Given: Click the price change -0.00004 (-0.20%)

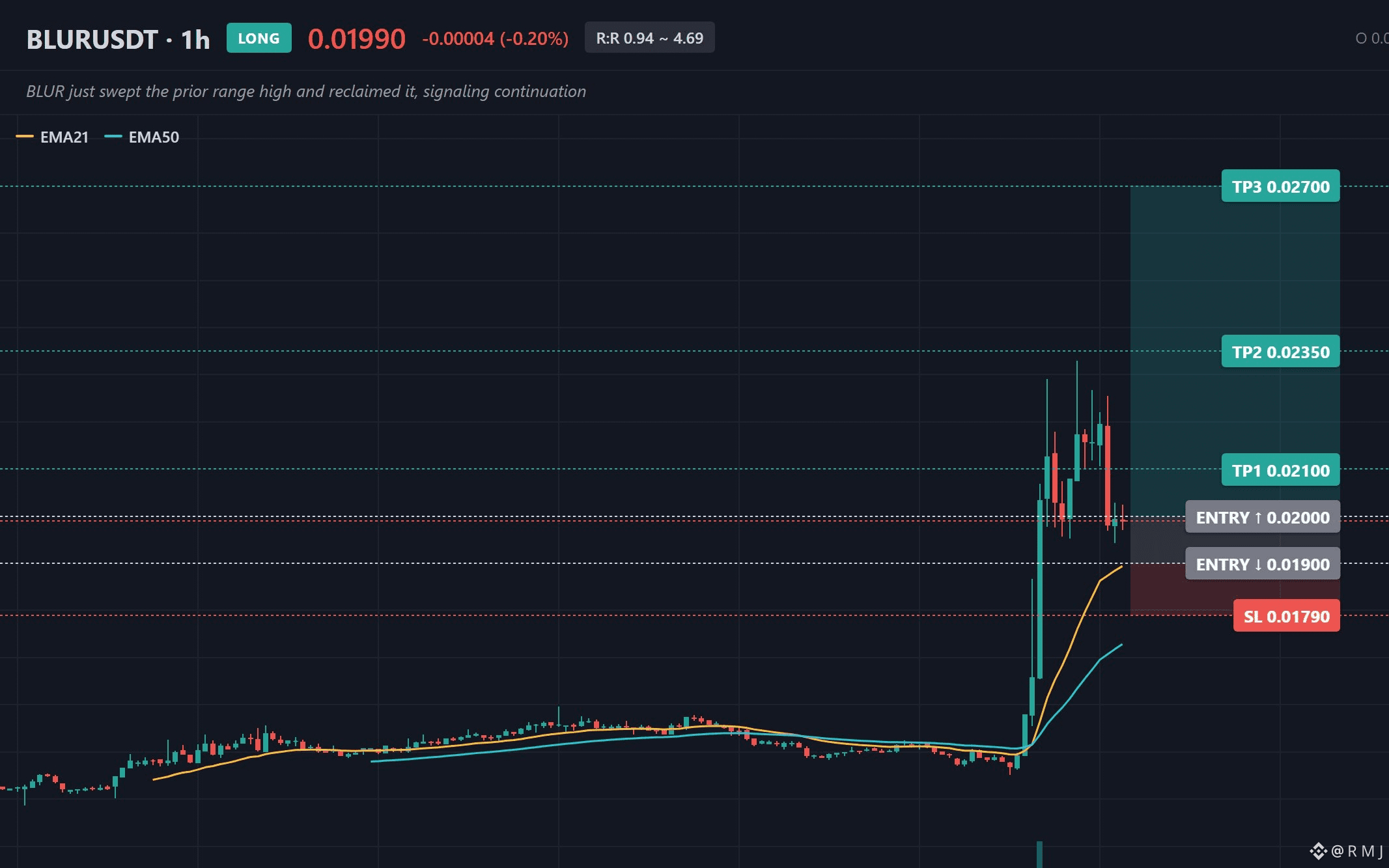Looking at the screenshot, I should [495, 39].
